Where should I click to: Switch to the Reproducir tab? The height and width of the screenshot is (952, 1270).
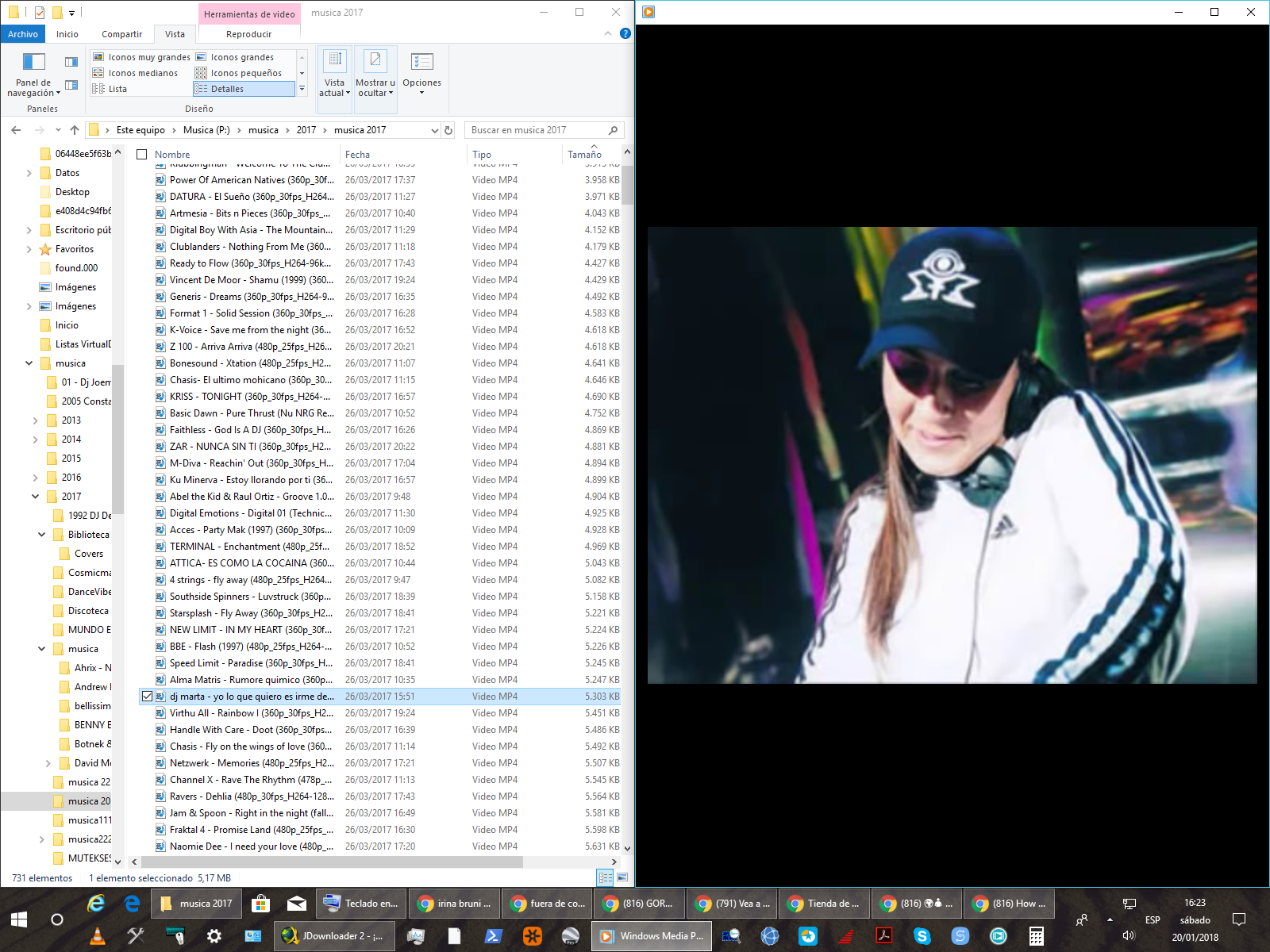248,34
